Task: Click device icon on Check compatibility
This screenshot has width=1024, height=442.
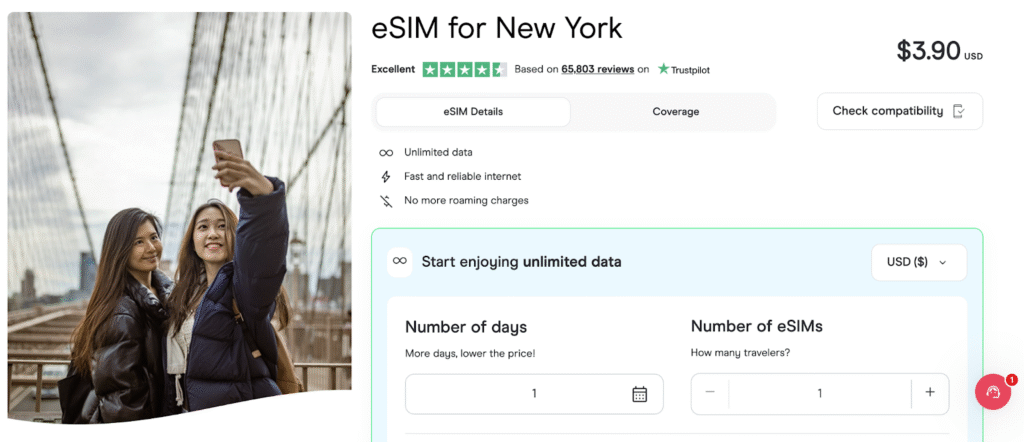Action: click(x=959, y=111)
